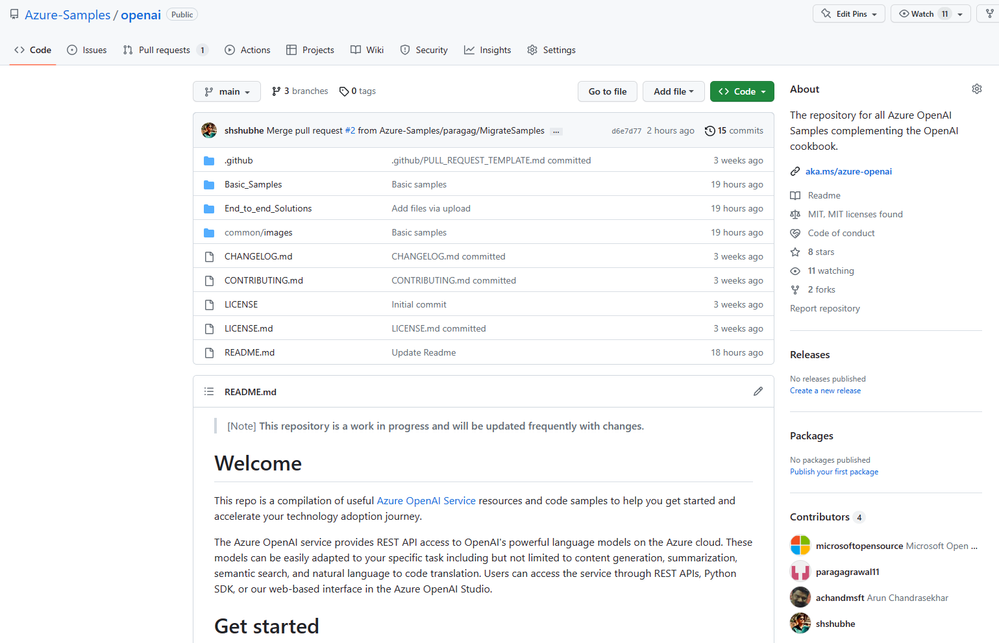The image size is (999, 643).
Task: Click the common/images folder icon
Action: (x=209, y=233)
